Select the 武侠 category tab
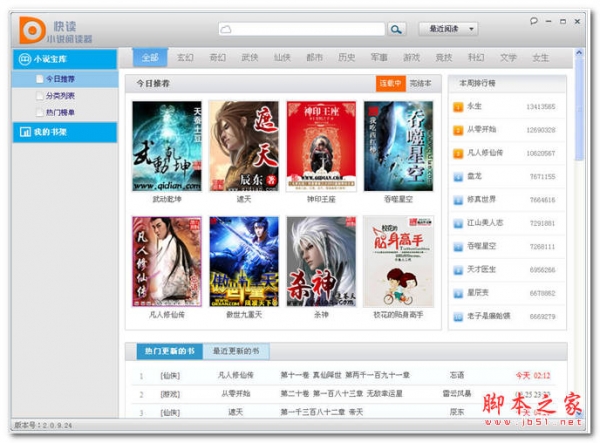 point(250,58)
